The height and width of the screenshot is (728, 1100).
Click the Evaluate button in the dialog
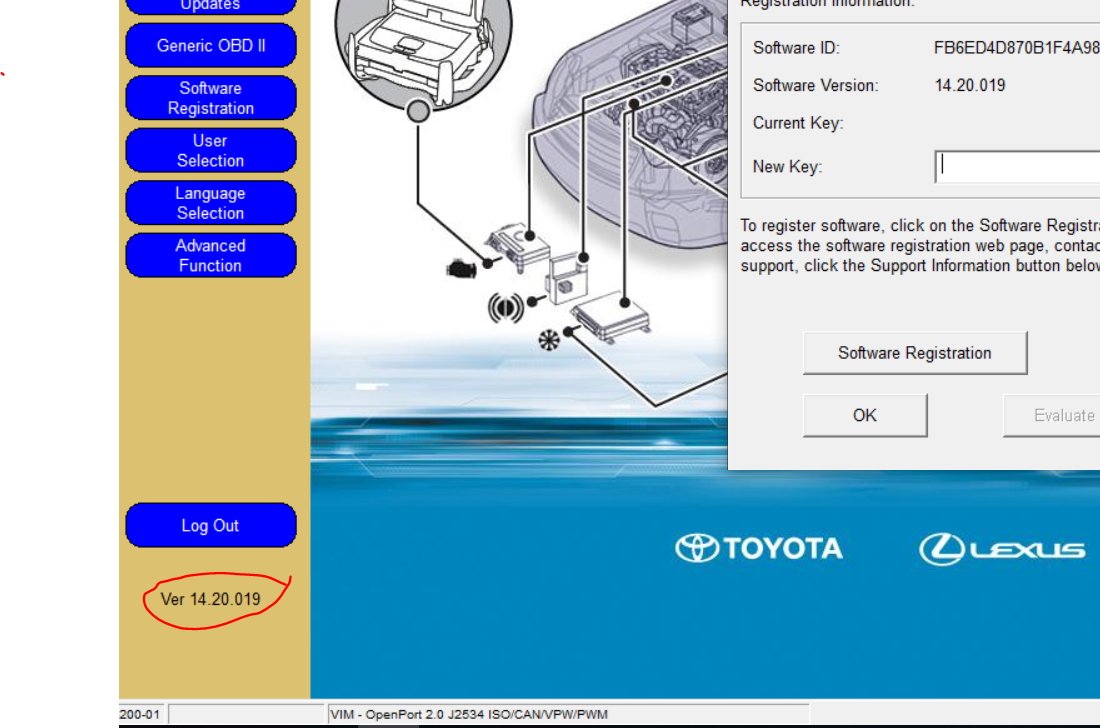tap(1052, 415)
